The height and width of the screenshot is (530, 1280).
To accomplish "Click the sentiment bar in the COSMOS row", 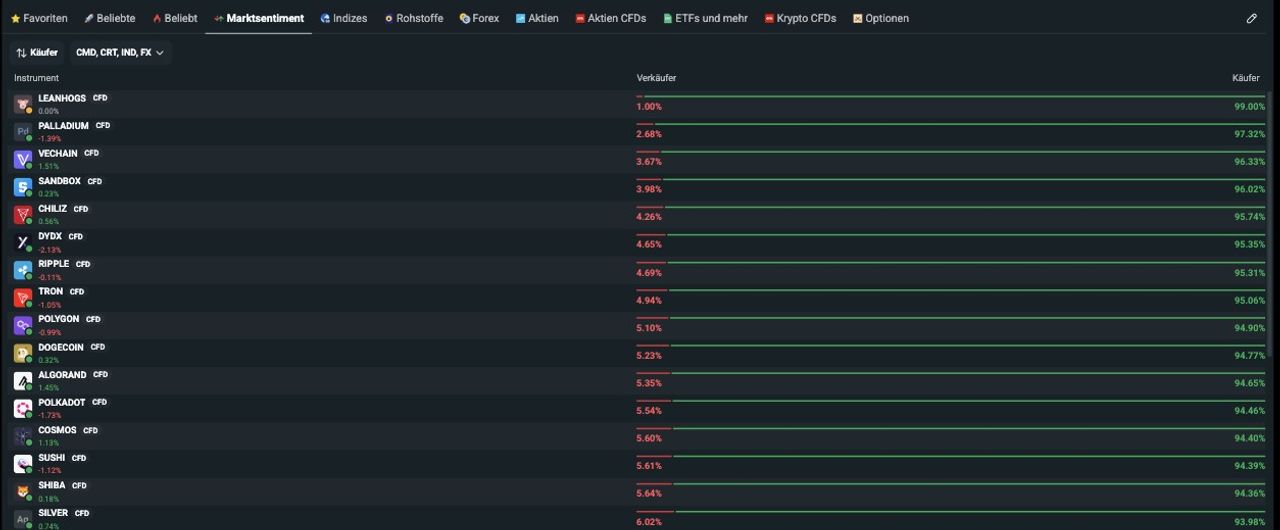I will 951,429.
